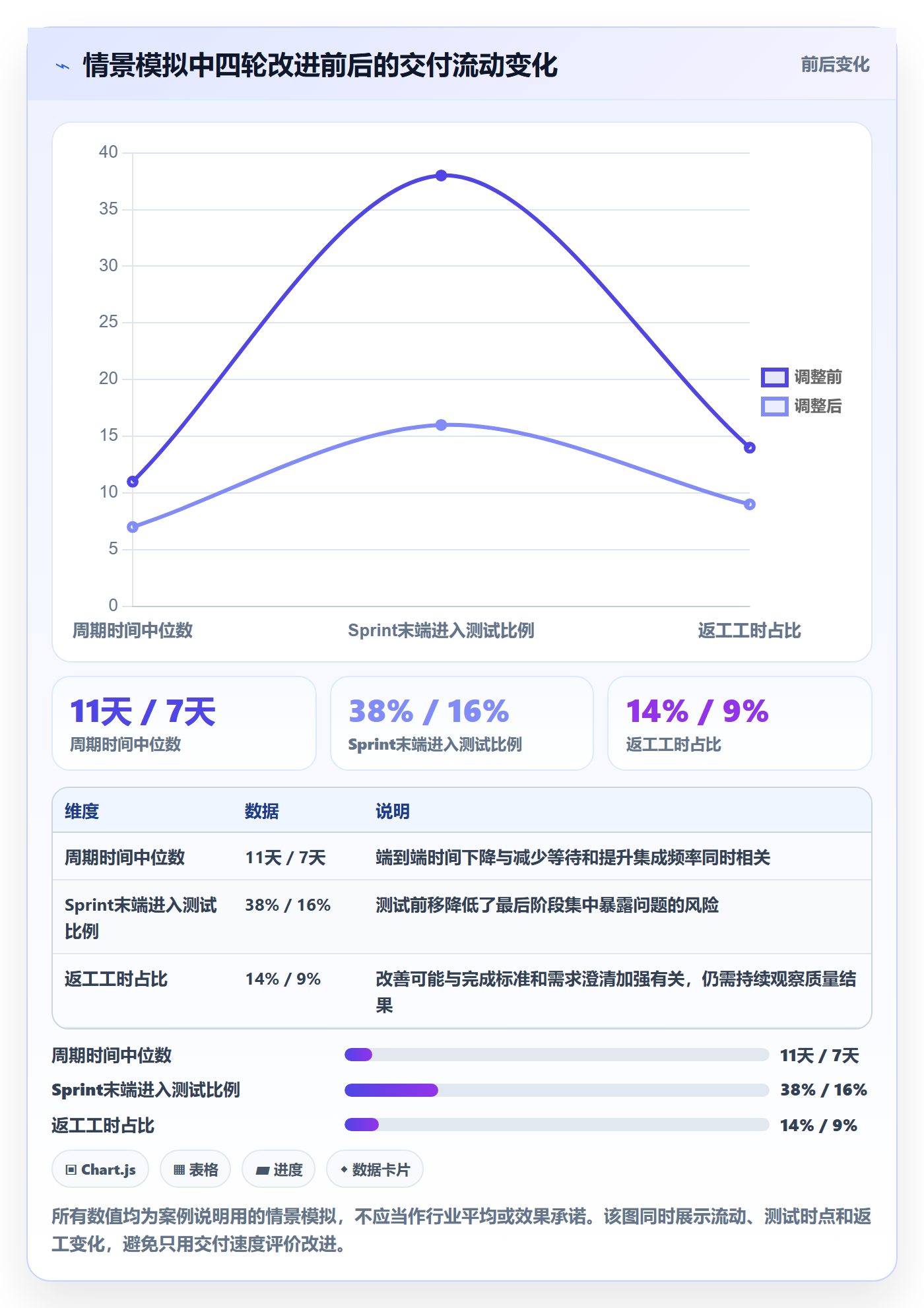Image resolution: width=924 pixels, height=1308 pixels.
Task: Select the 调整后 point above 周期时间中位数
Action: (133, 527)
